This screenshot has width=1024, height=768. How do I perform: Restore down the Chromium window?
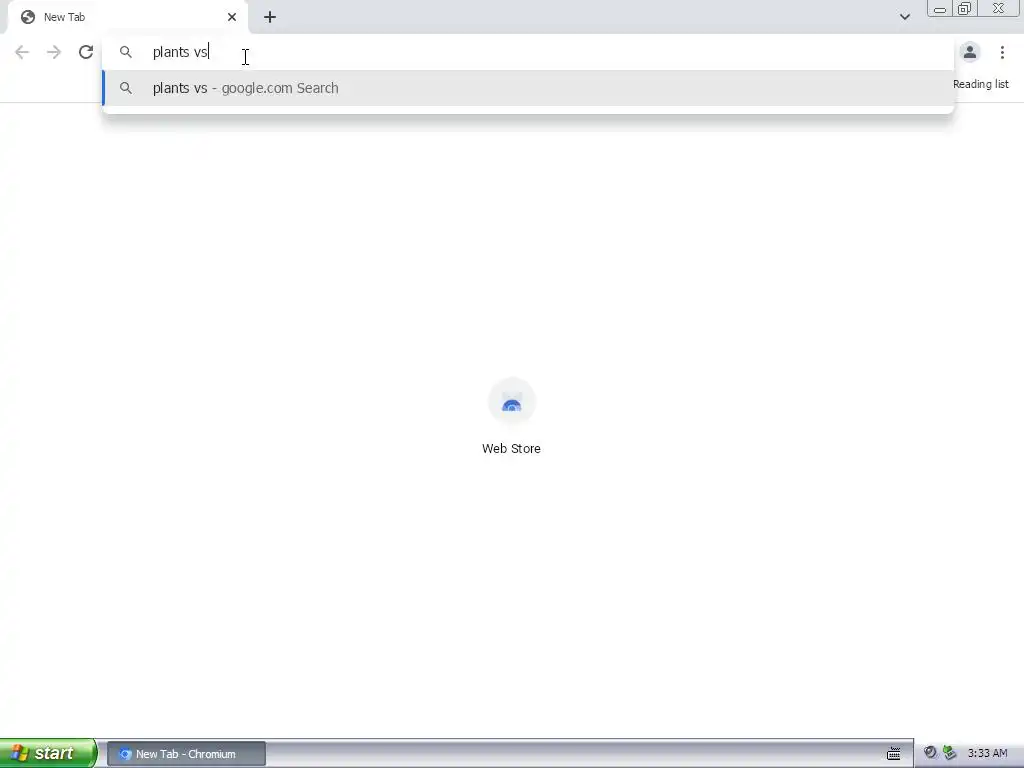pos(965,9)
